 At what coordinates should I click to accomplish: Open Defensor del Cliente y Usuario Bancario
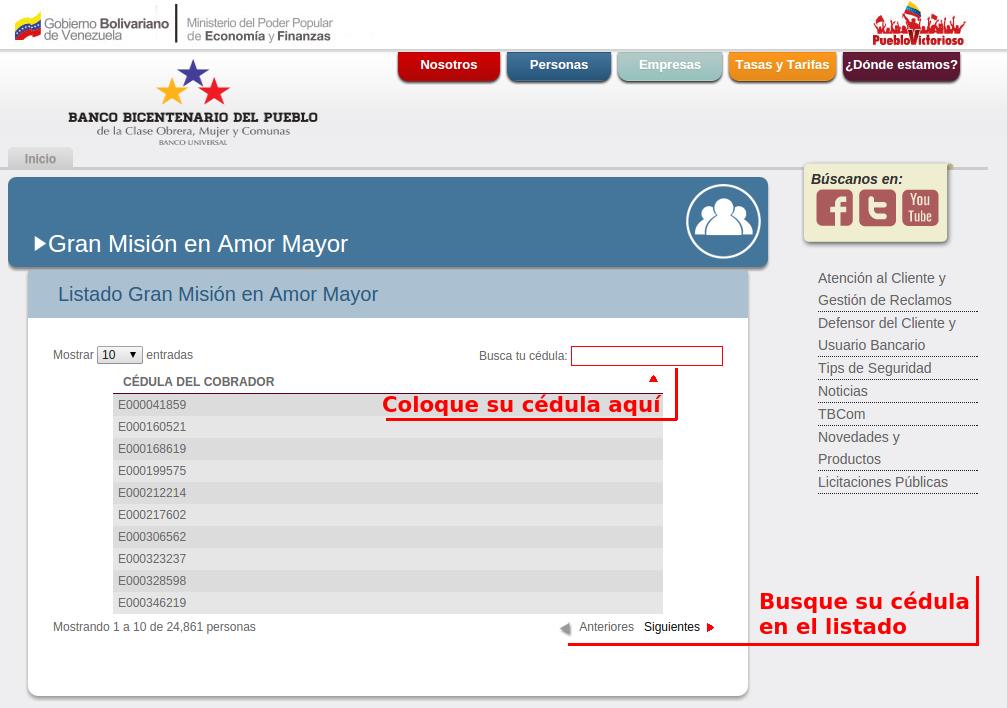pyautogui.click(x=886, y=334)
